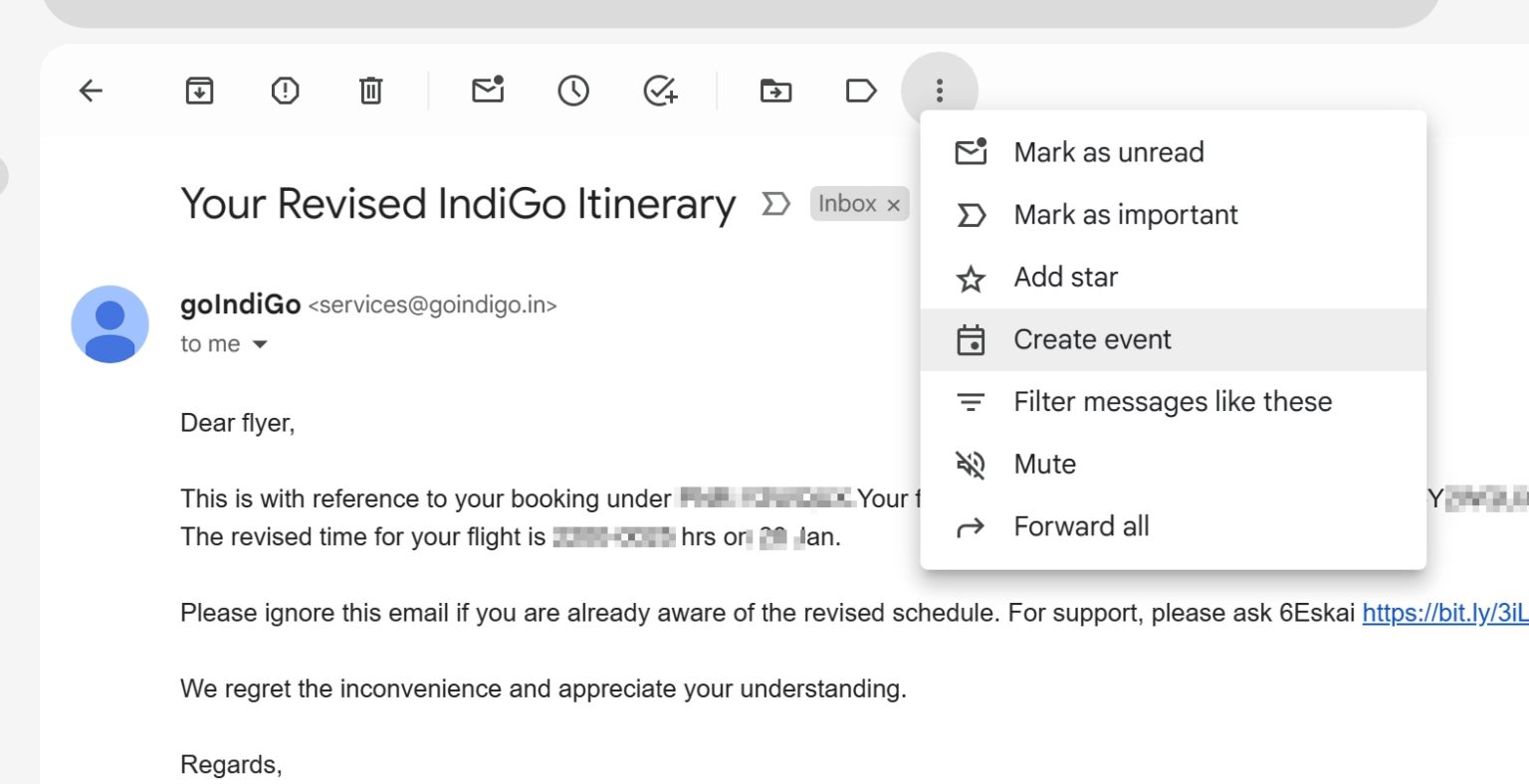
Task: Click important marker icon in menu
Action: point(971,216)
